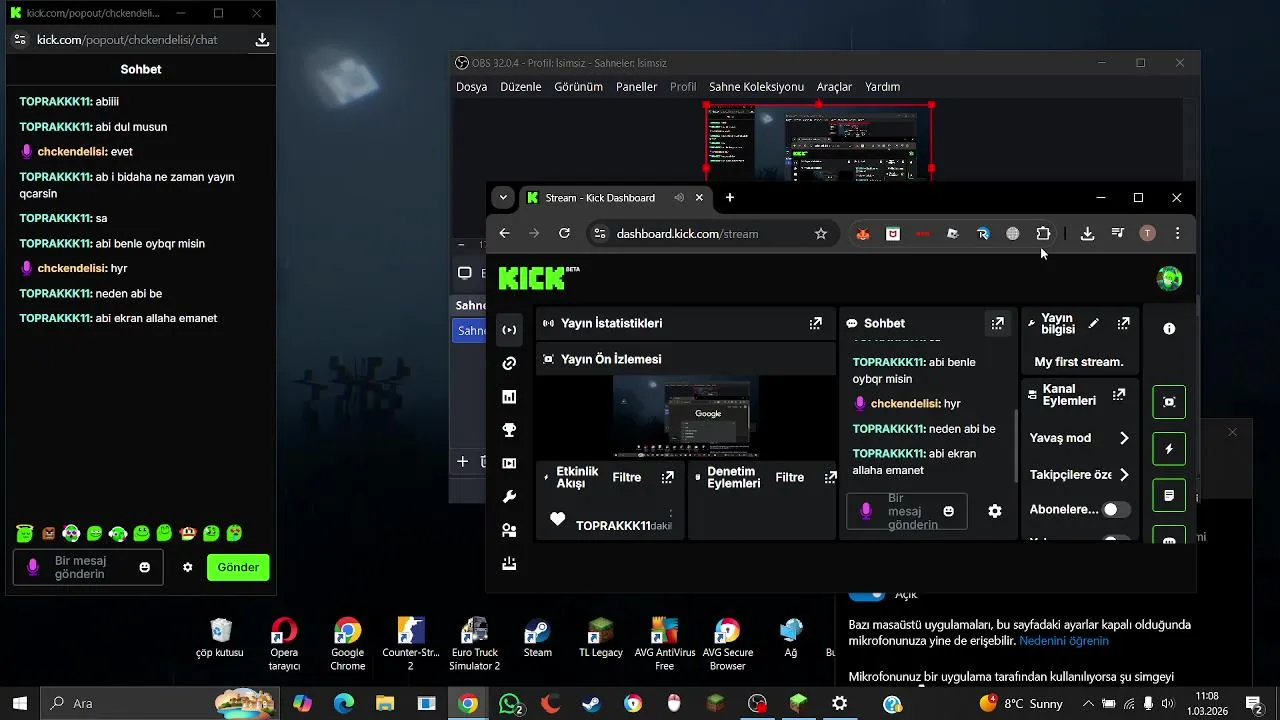Pop out the Yayın bilgisi panel

[x=1123, y=323]
